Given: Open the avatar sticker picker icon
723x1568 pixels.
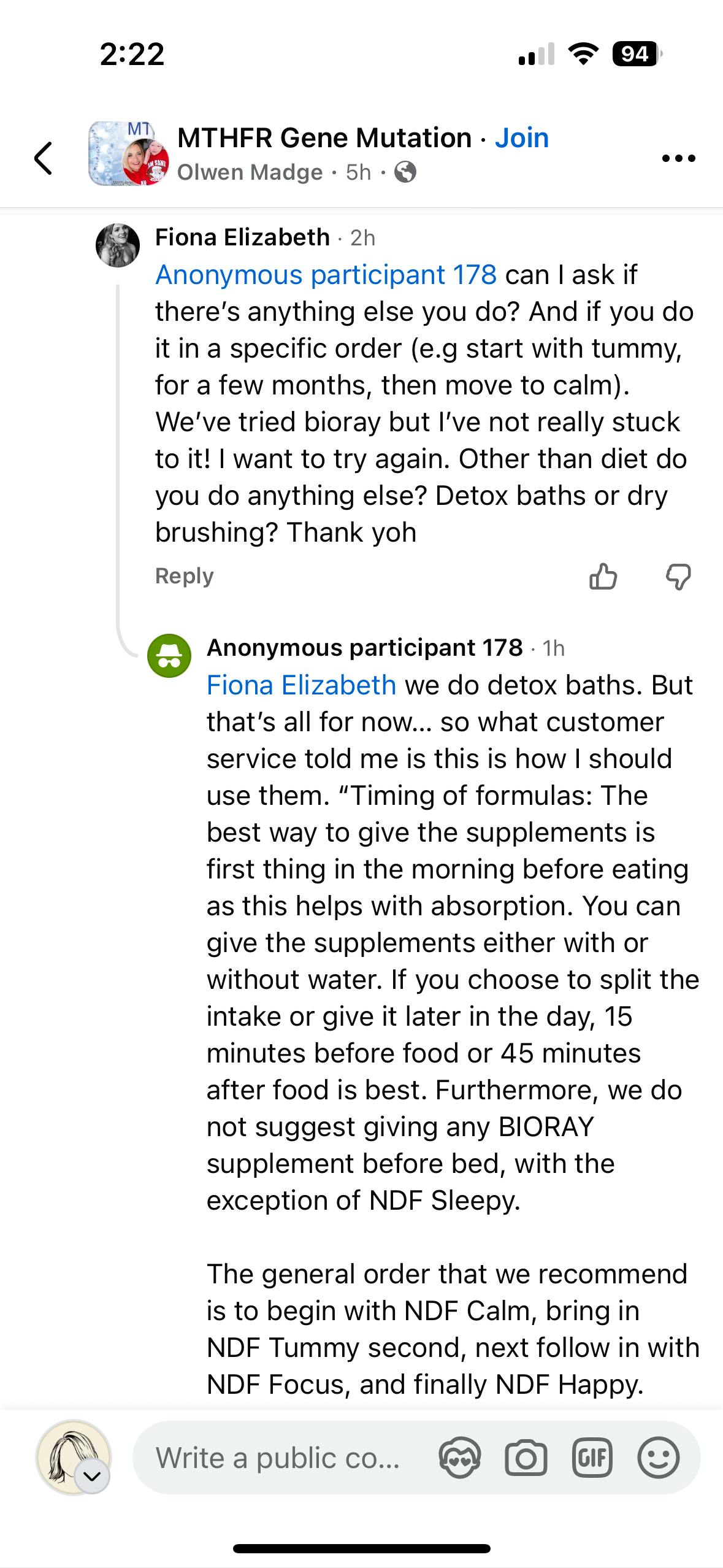Looking at the screenshot, I should pos(460,1458).
